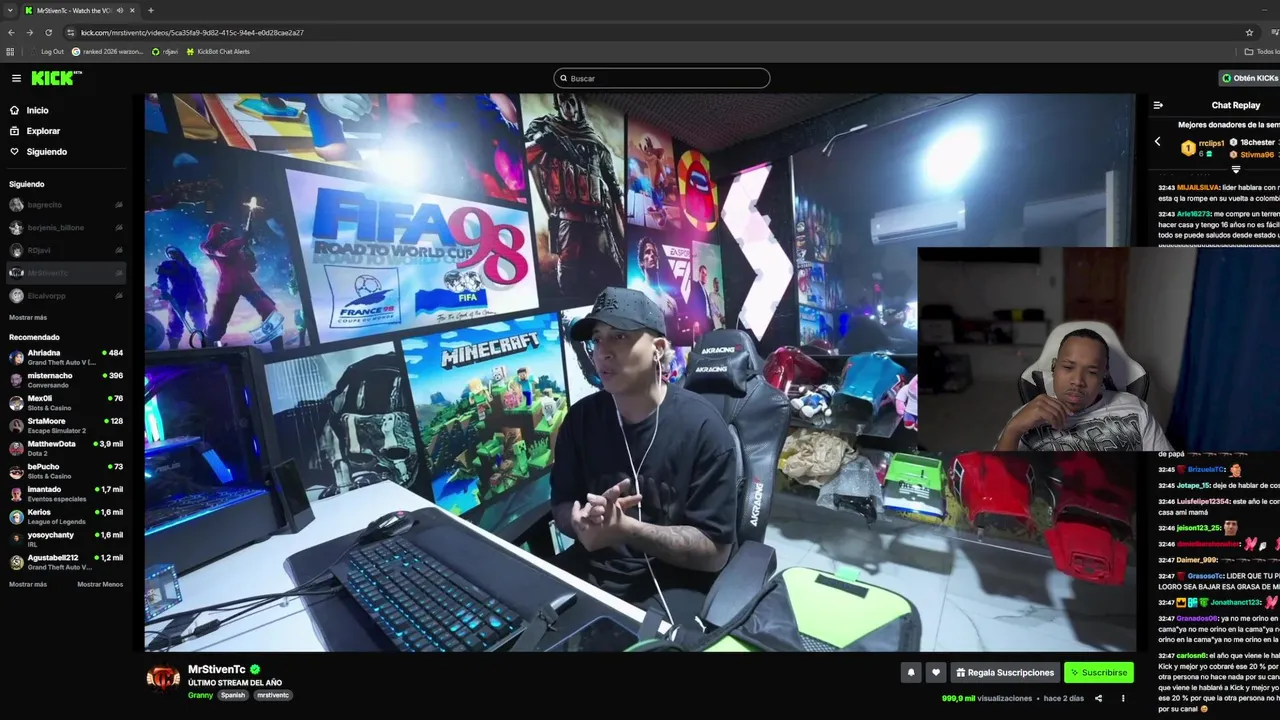Screen dimensions: 1280x720
Task: Click the Granny category tag
Action: pyautogui.click(x=200, y=695)
